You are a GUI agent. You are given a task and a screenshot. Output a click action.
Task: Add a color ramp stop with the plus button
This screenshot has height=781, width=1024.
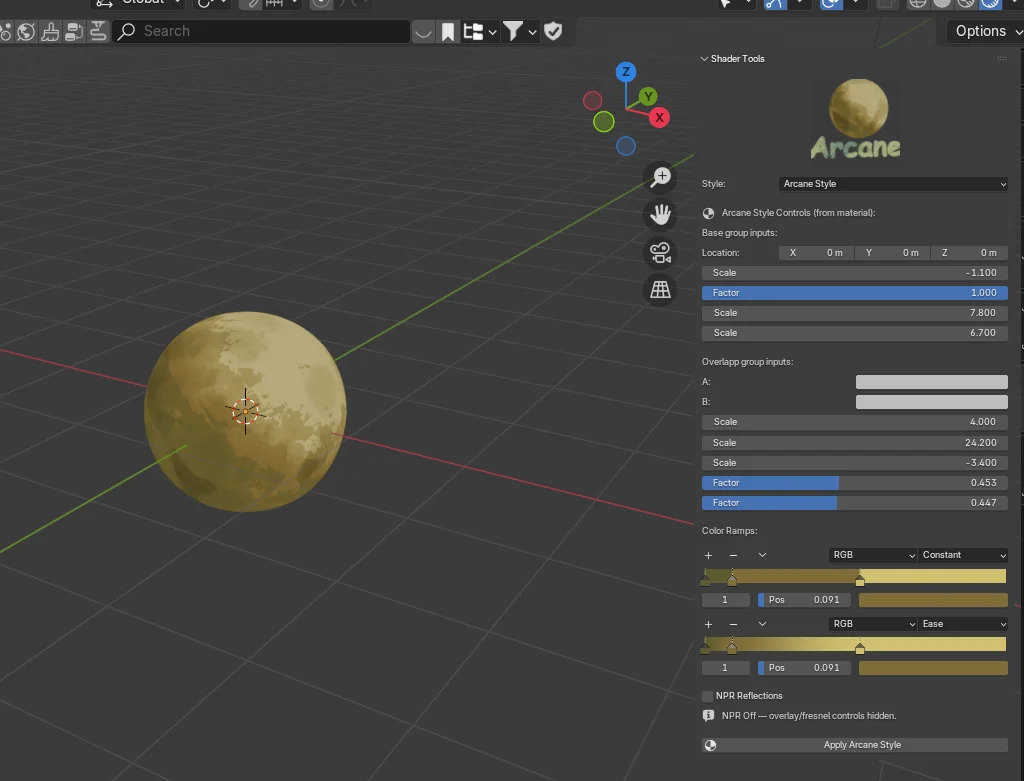708,555
